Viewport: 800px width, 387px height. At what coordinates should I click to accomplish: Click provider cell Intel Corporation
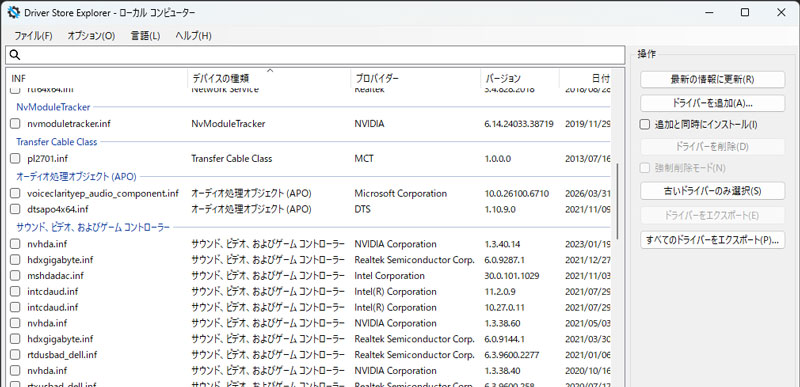pos(389,275)
